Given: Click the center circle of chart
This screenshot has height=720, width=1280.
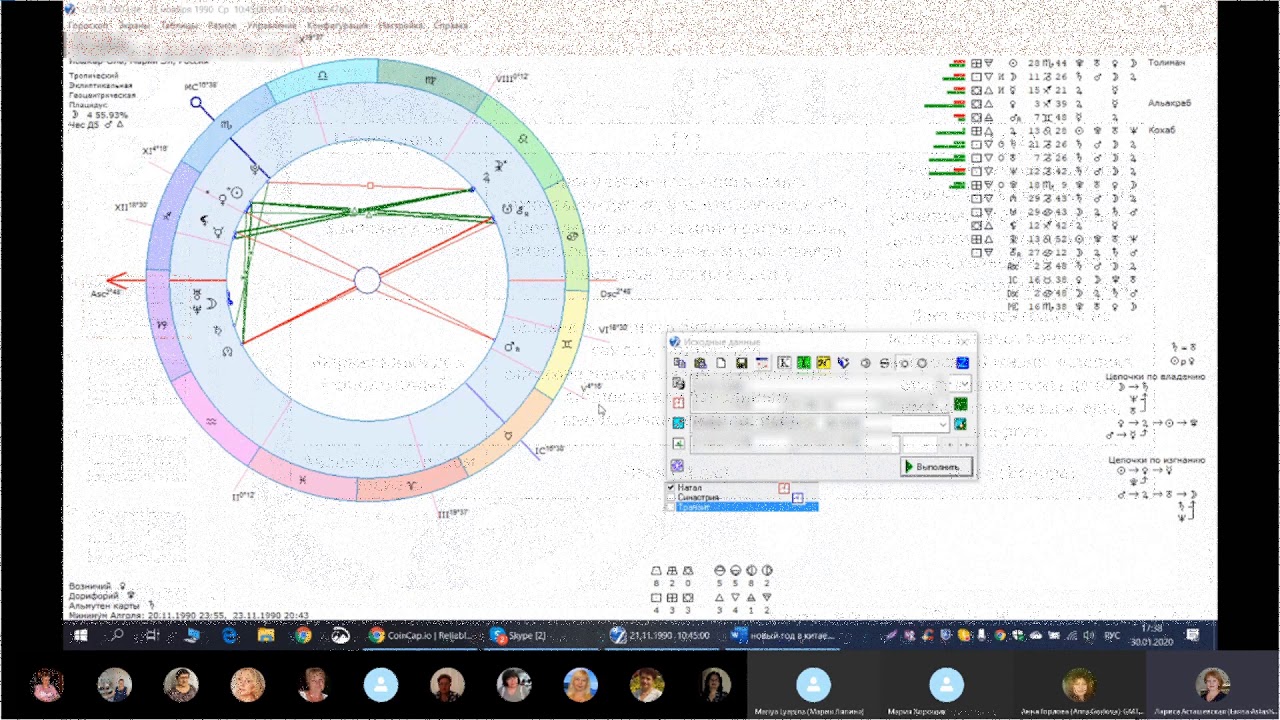Looking at the screenshot, I should click(x=367, y=280).
